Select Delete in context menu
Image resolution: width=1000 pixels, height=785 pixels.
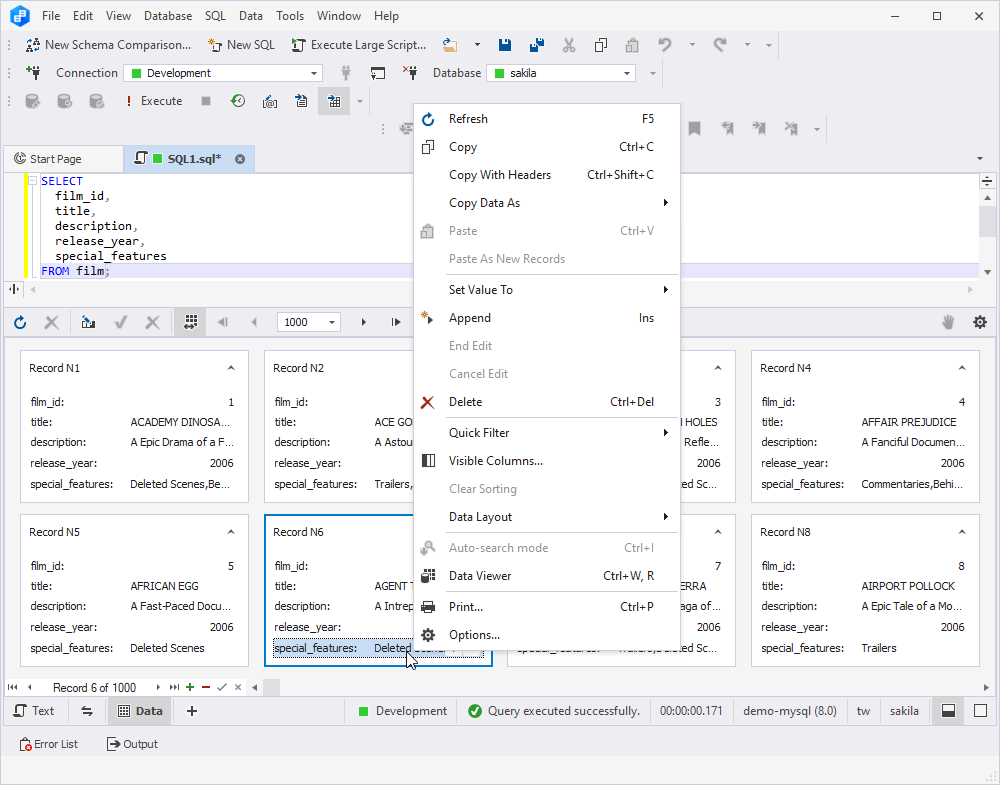[547, 402]
